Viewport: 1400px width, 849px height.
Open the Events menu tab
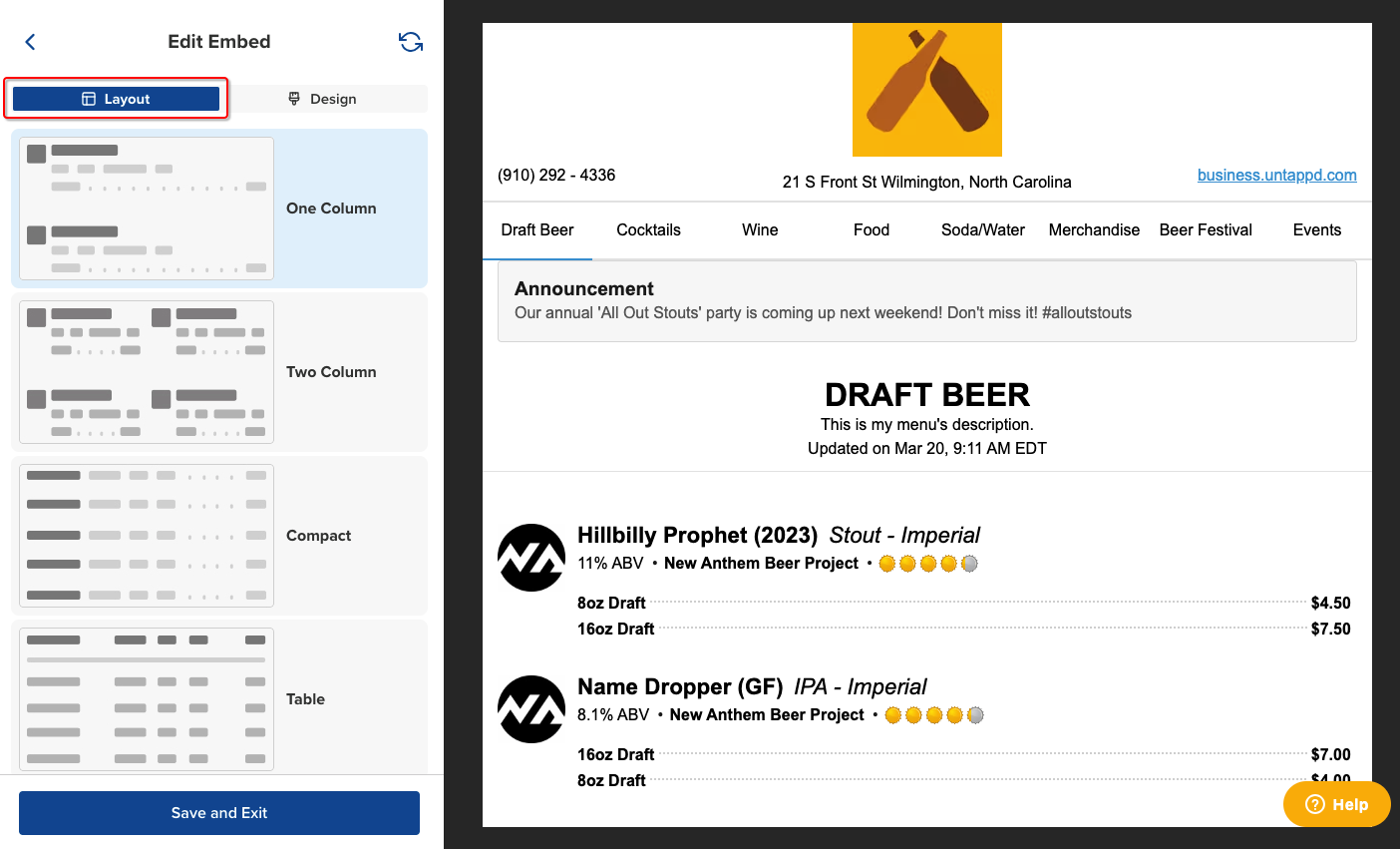1317,229
